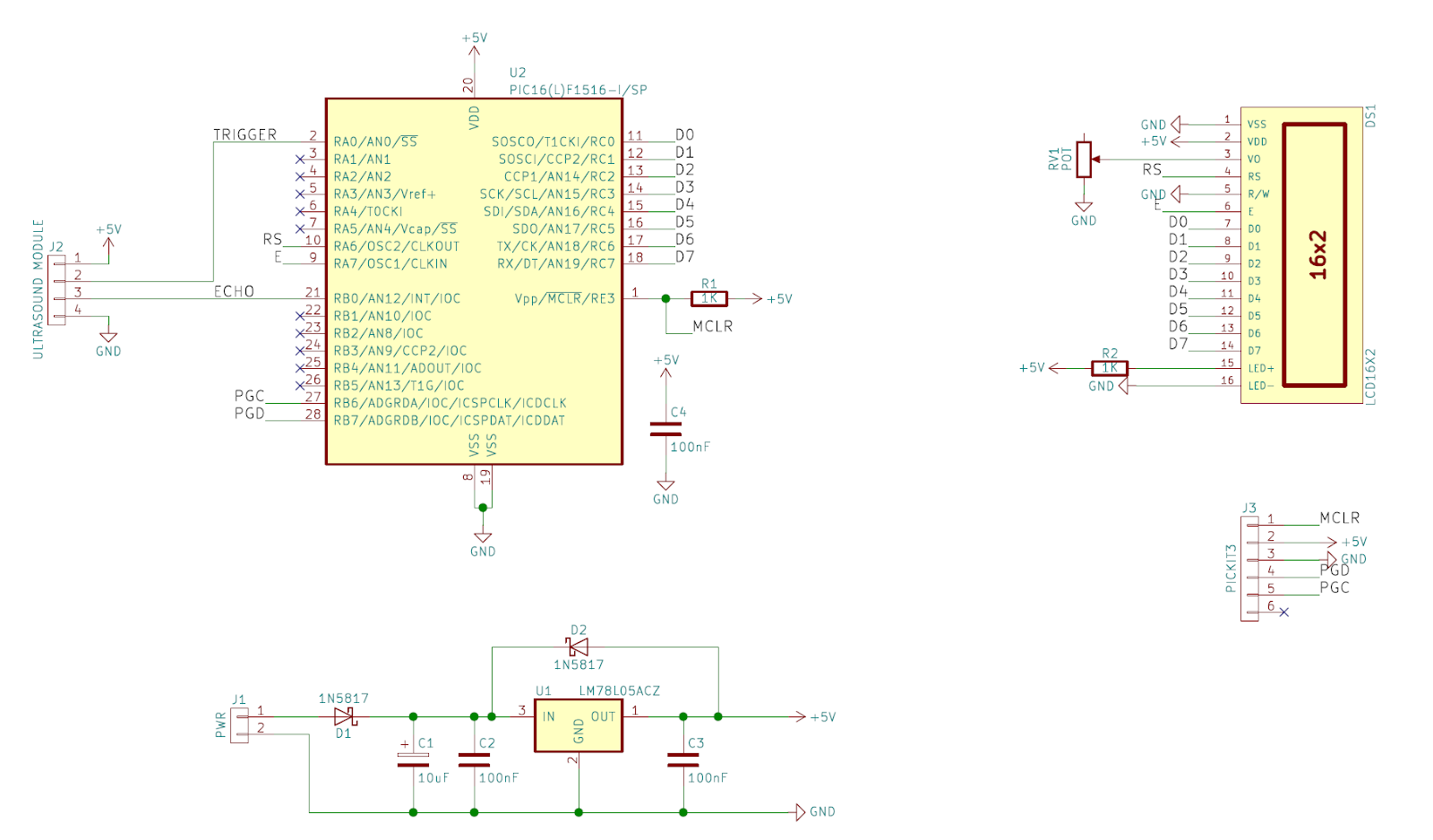Select the J3 PICKIT3 connector symbol
The width and height of the screenshot is (1433, 840).
(1249, 568)
